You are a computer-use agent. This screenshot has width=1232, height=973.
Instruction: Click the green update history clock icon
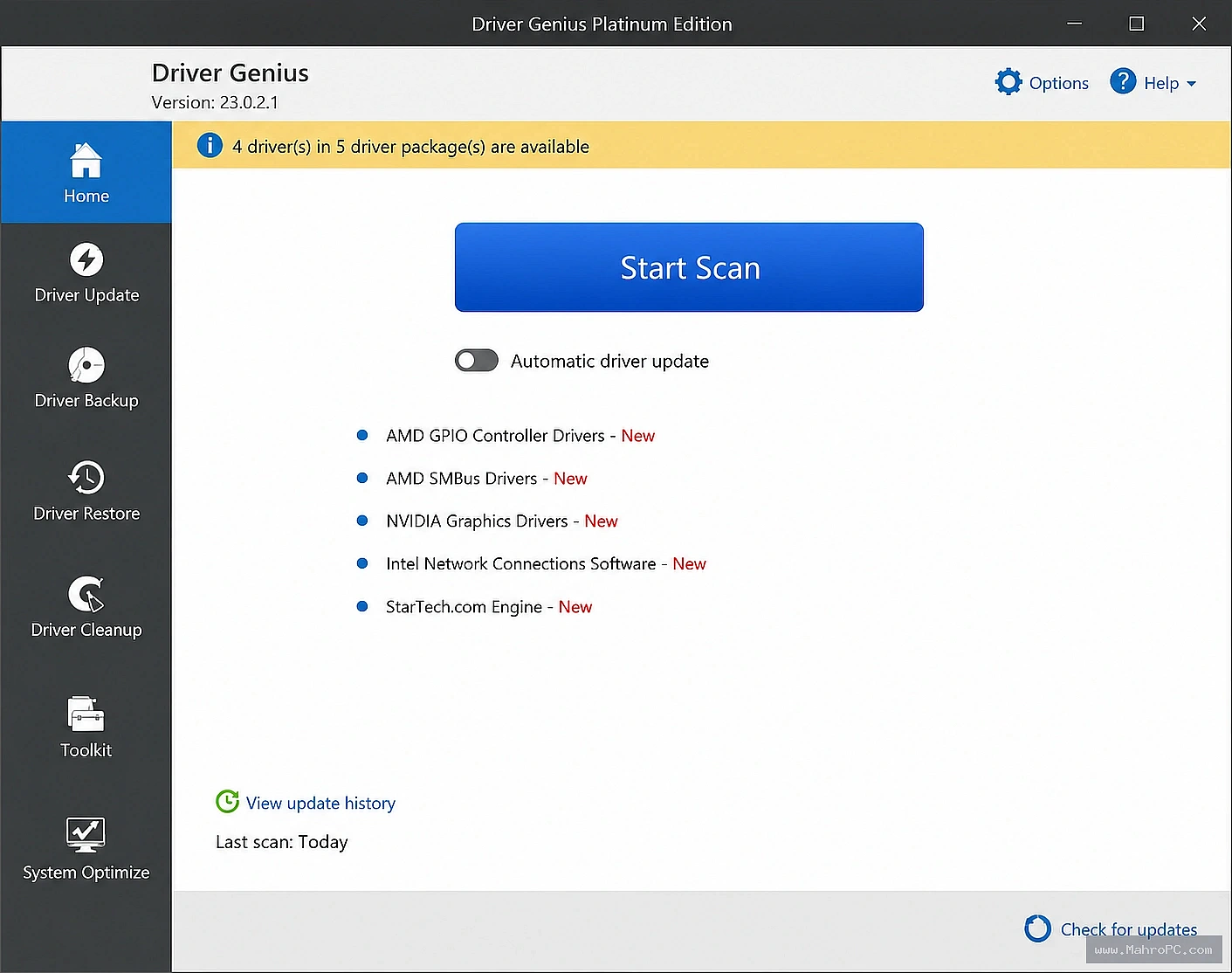click(x=227, y=801)
